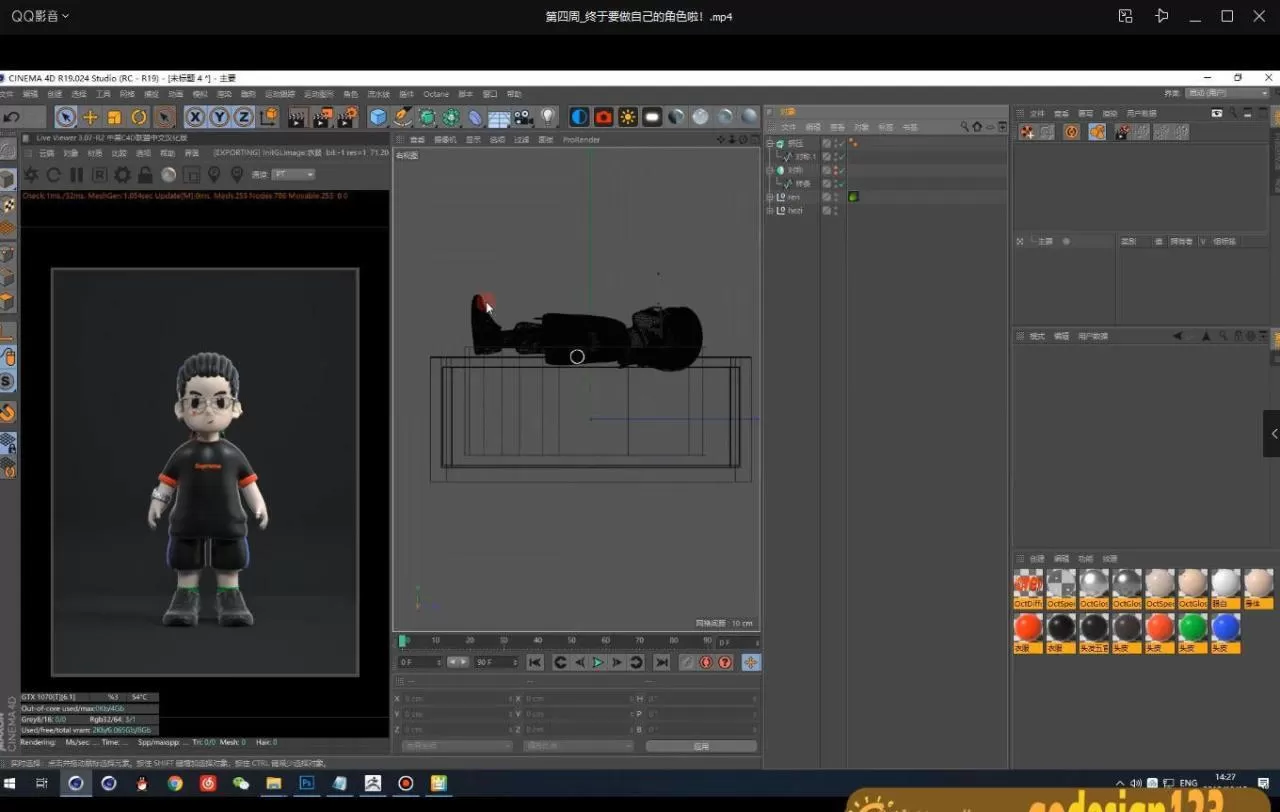Activate the X axis lock icon

coord(196,117)
